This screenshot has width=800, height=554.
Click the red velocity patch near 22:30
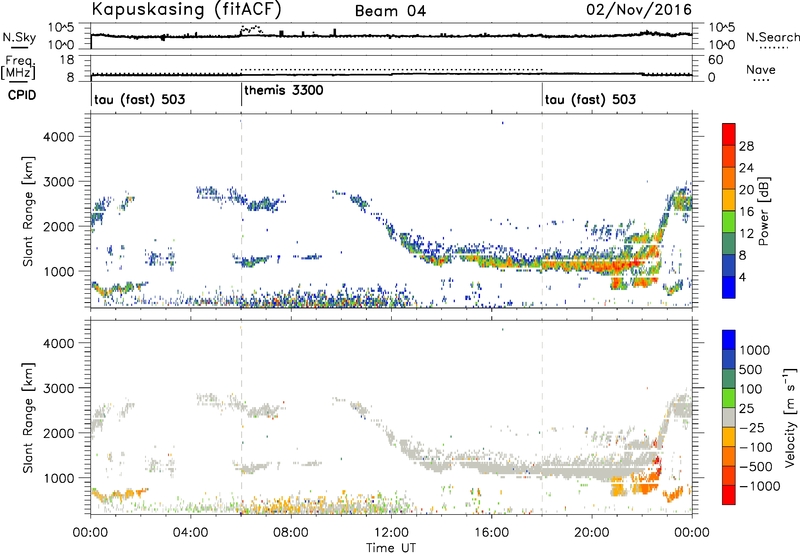click(x=657, y=465)
